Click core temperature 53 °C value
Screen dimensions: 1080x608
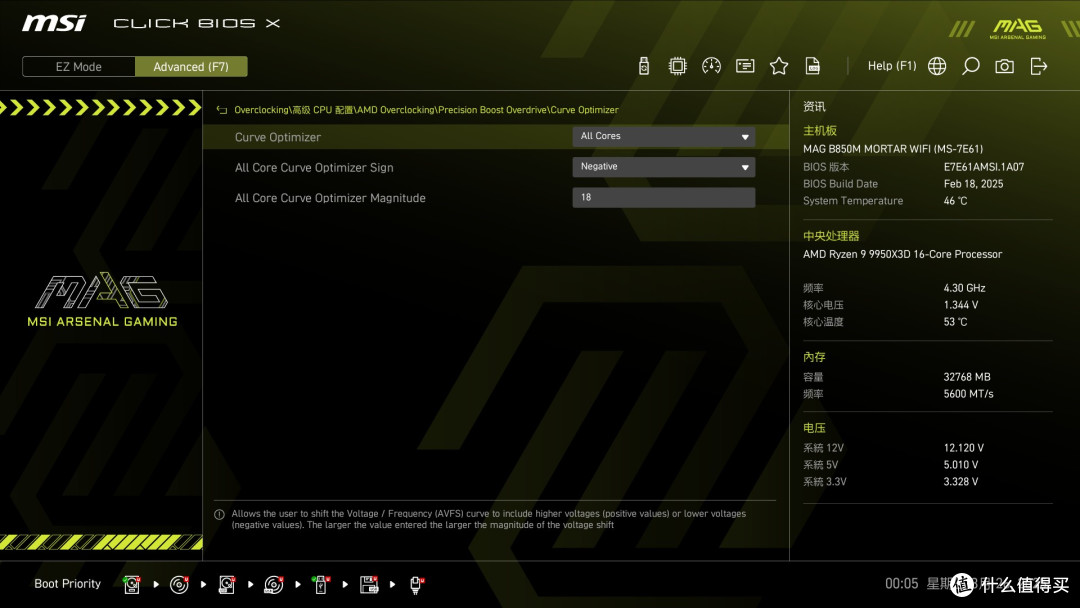click(x=955, y=322)
